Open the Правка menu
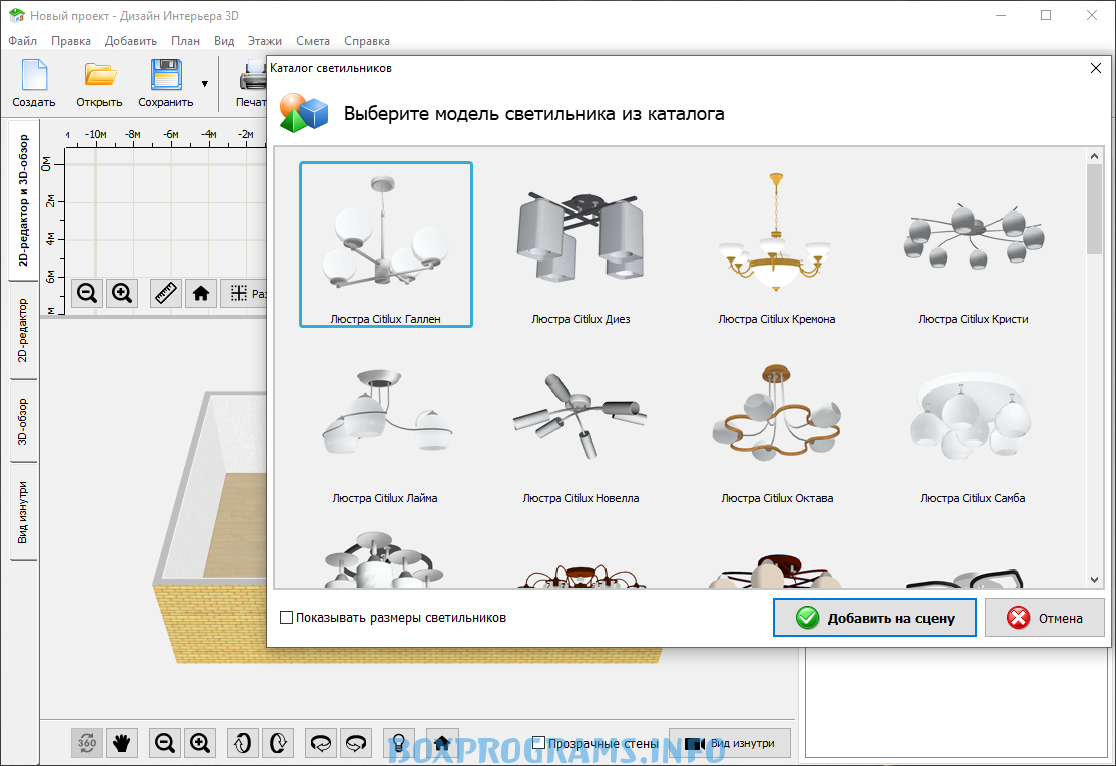 (71, 41)
